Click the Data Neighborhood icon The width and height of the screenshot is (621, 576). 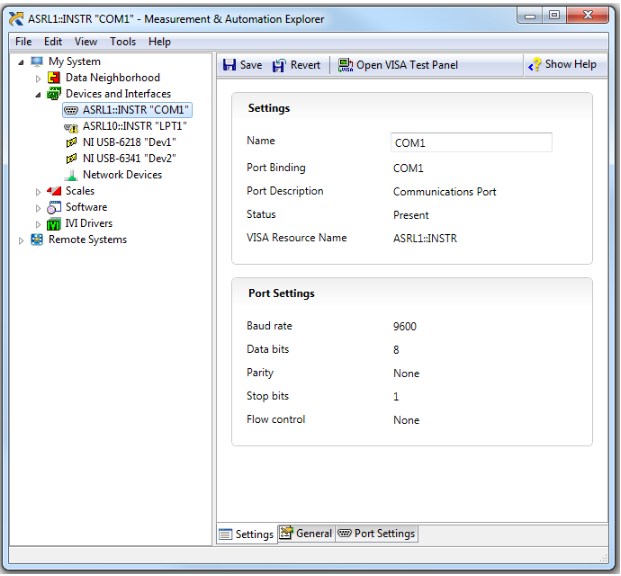pos(54,78)
